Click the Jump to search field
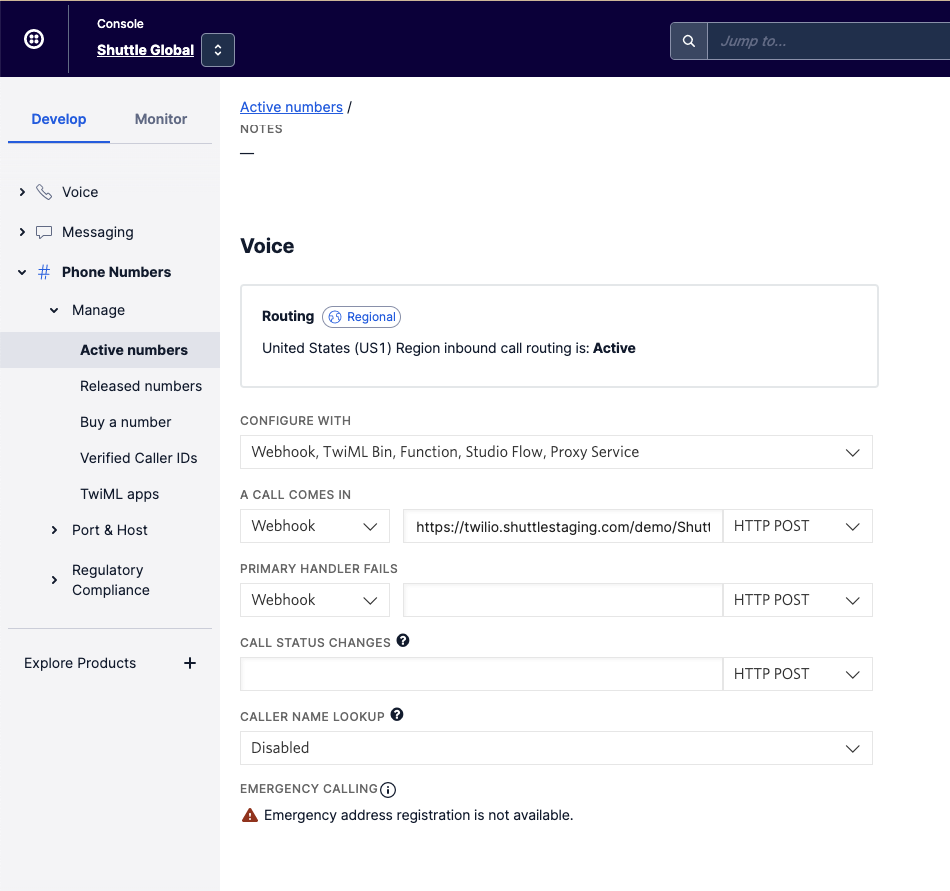This screenshot has height=891, width=950. [826, 41]
